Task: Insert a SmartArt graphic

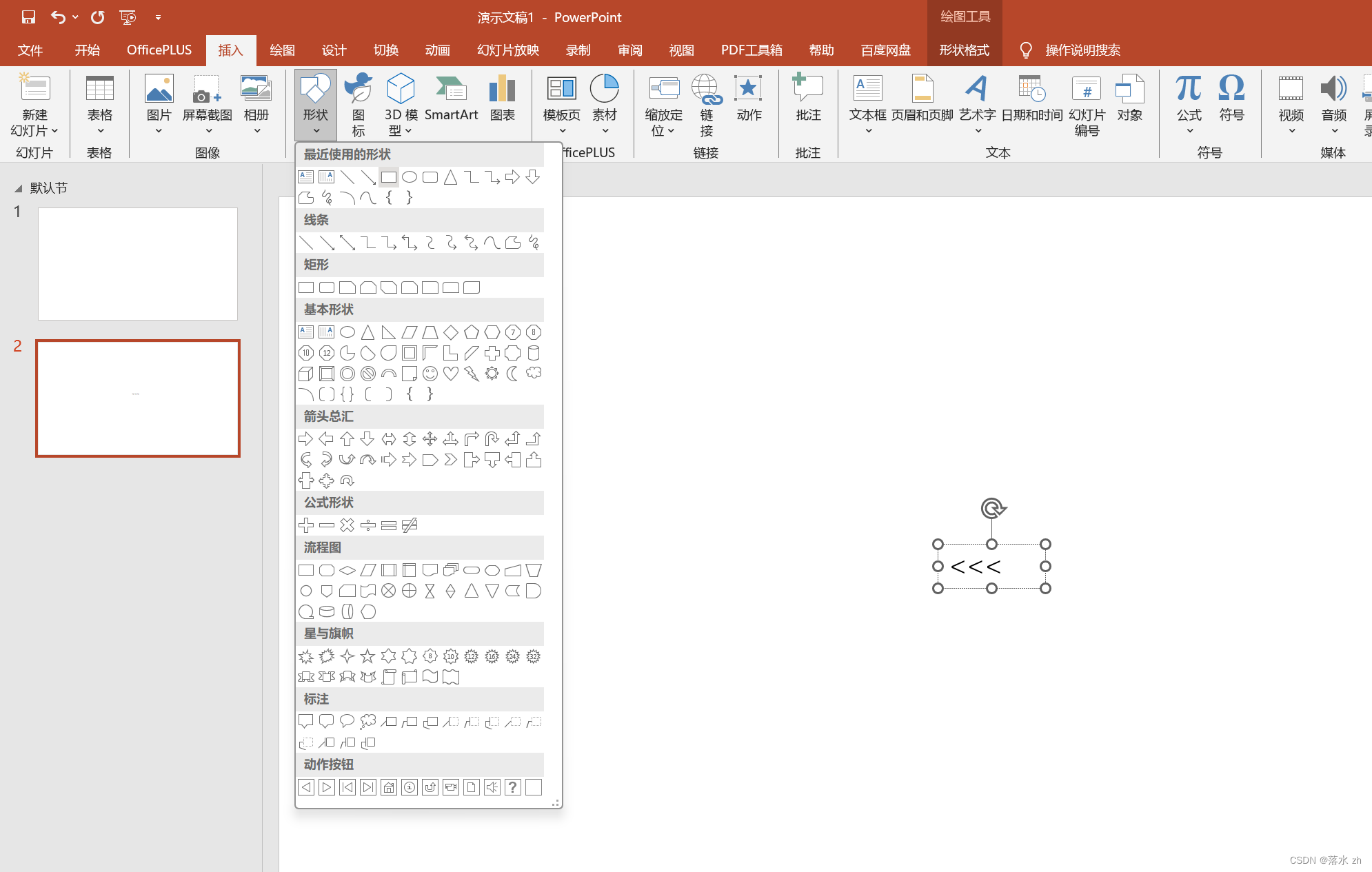Action: (x=451, y=100)
